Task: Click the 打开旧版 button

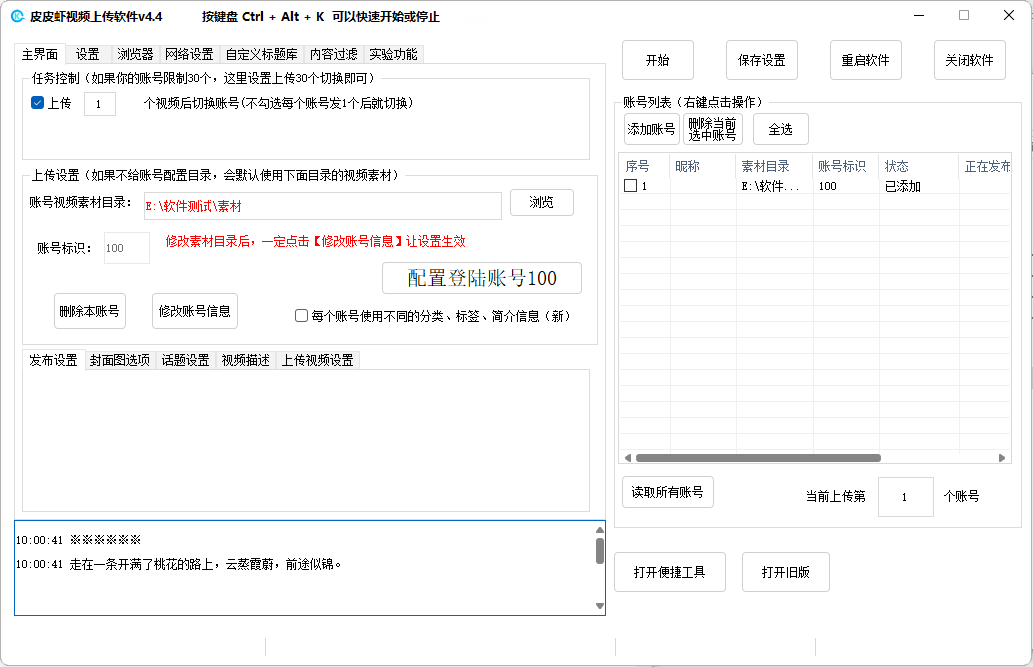Action: coord(785,572)
